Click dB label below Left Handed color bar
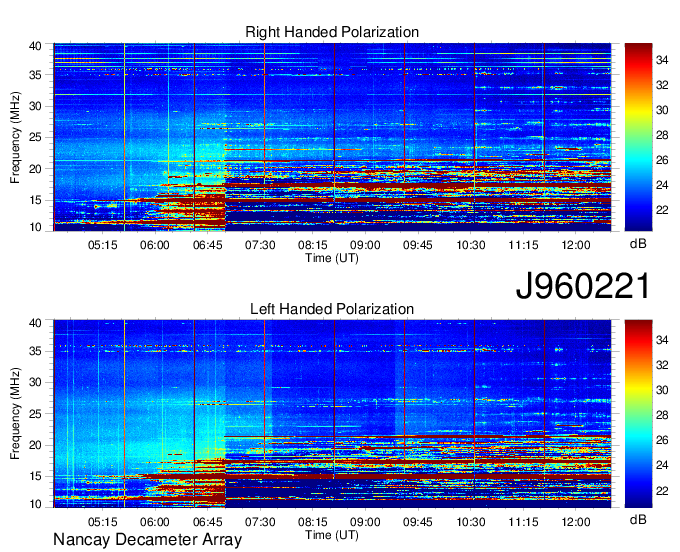The height and width of the screenshot is (552, 680). click(x=638, y=519)
